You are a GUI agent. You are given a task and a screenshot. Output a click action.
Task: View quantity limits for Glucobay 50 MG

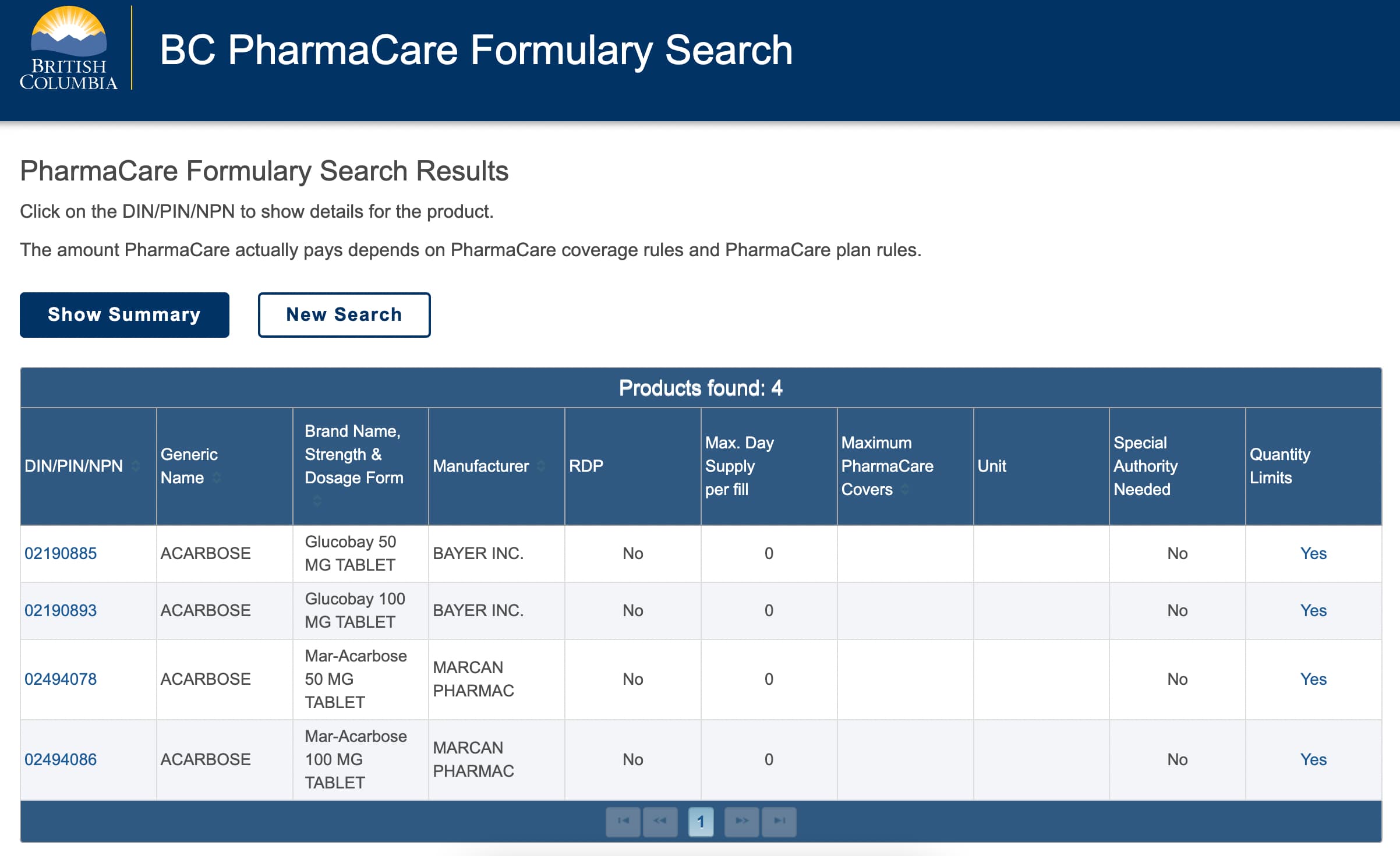click(1313, 553)
